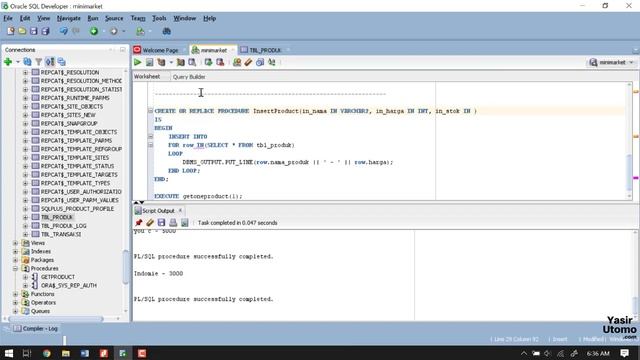Open the SQL Tuning Advisor icon

(192, 62)
